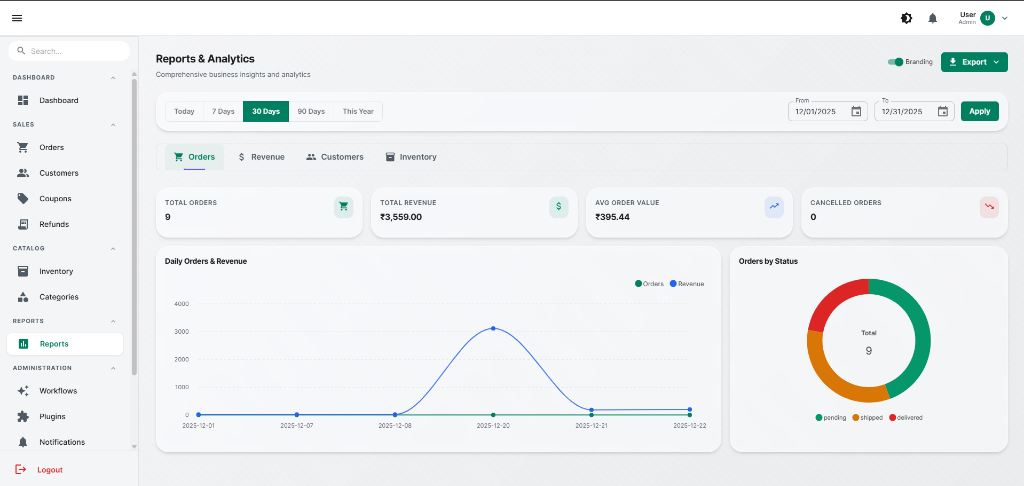Click the Avg Order Value trend icon

(774, 207)
